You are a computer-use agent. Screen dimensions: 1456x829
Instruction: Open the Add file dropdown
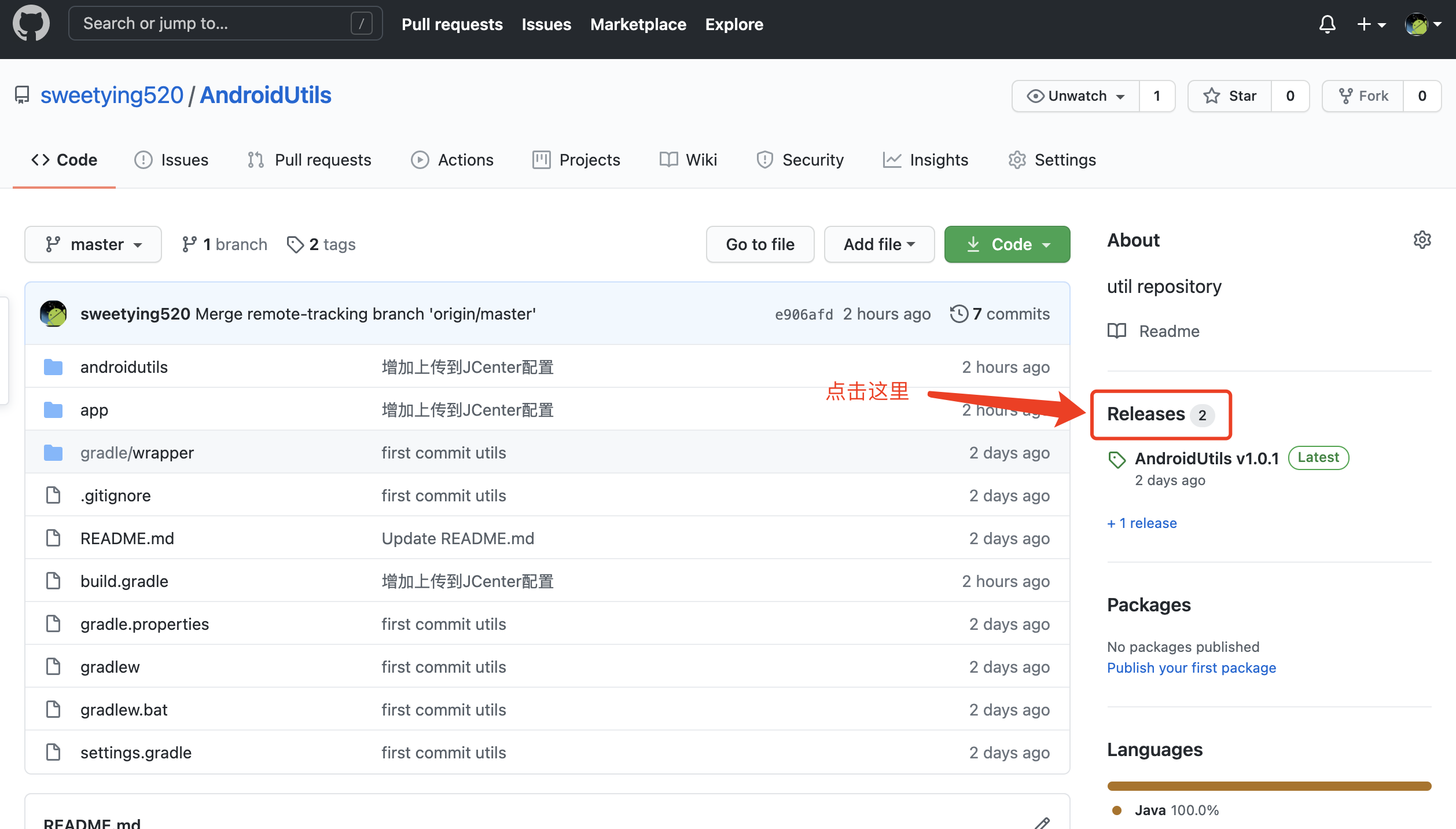(878, 244)
